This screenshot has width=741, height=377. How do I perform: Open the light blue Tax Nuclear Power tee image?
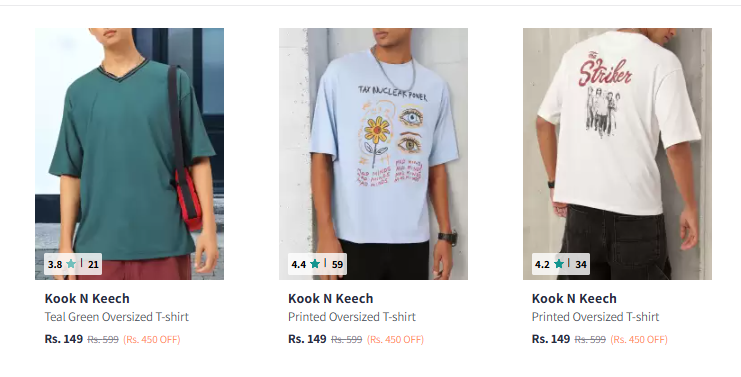click(x=373, y=154)
